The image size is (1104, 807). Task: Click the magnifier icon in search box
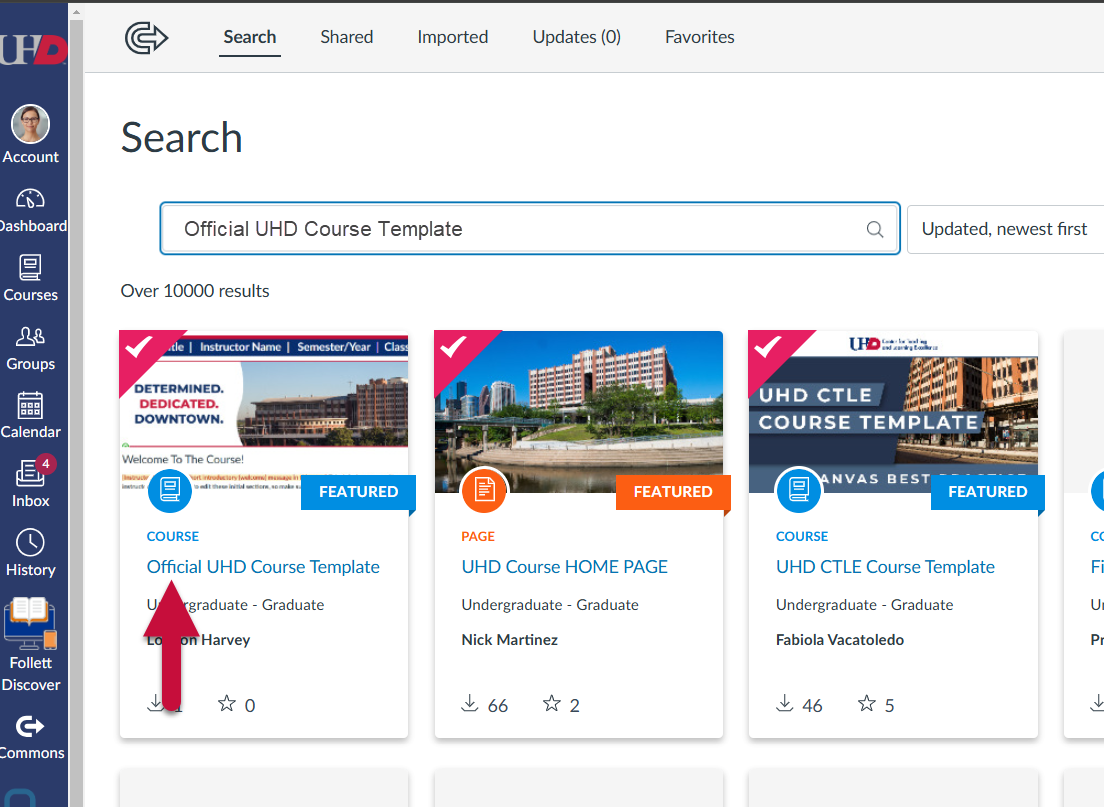[x=874, y=229]
